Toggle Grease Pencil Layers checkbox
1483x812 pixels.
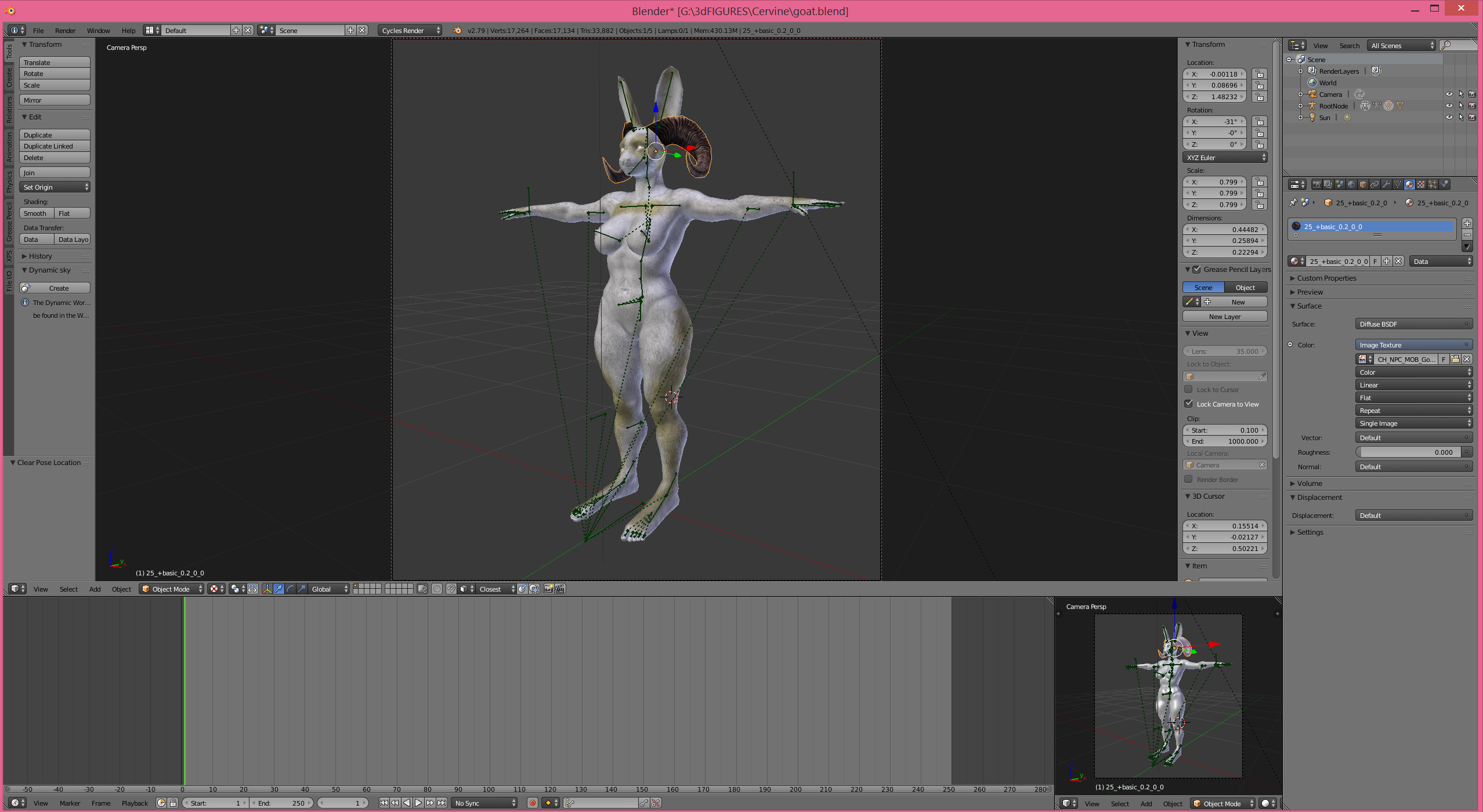[x=1196, y=269]
